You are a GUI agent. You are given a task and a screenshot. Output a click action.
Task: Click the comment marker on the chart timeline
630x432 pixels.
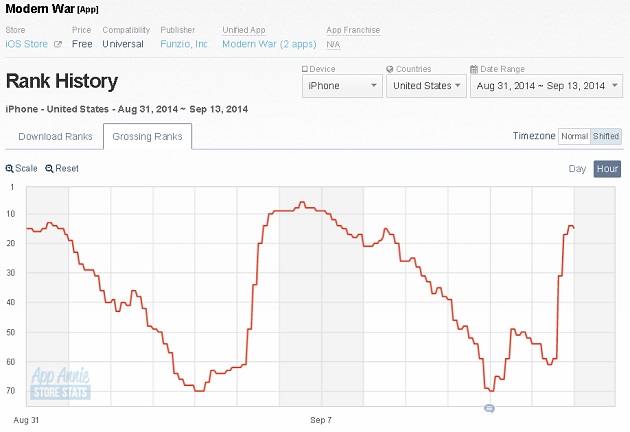point(489,409)
